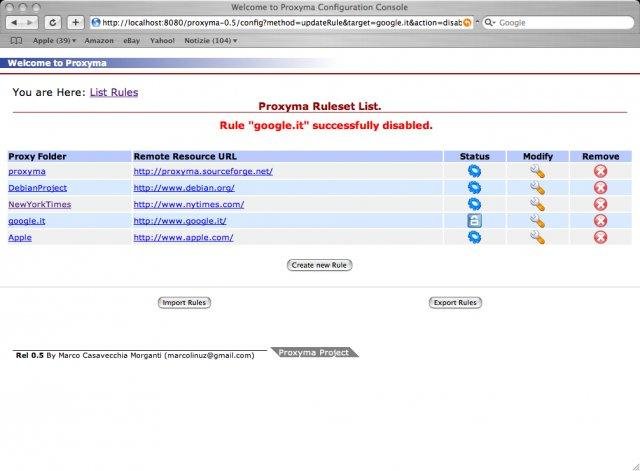Expand Apple (39) bookmarks folder
The height and width of the screenshot is (471, 640).
pos(54,40)
